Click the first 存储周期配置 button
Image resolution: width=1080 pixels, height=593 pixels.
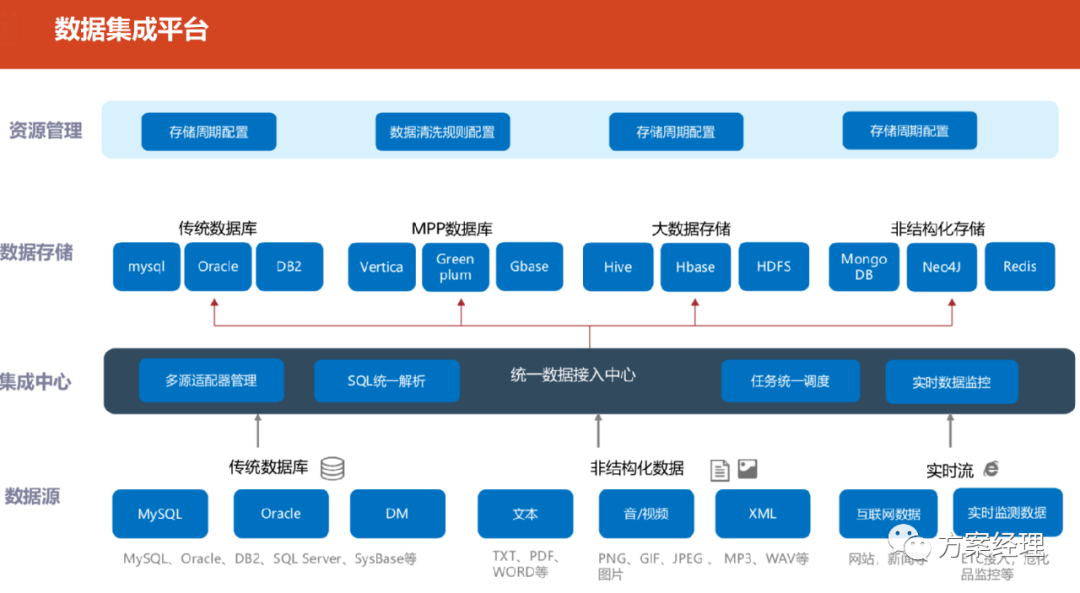tap(208, 131)
